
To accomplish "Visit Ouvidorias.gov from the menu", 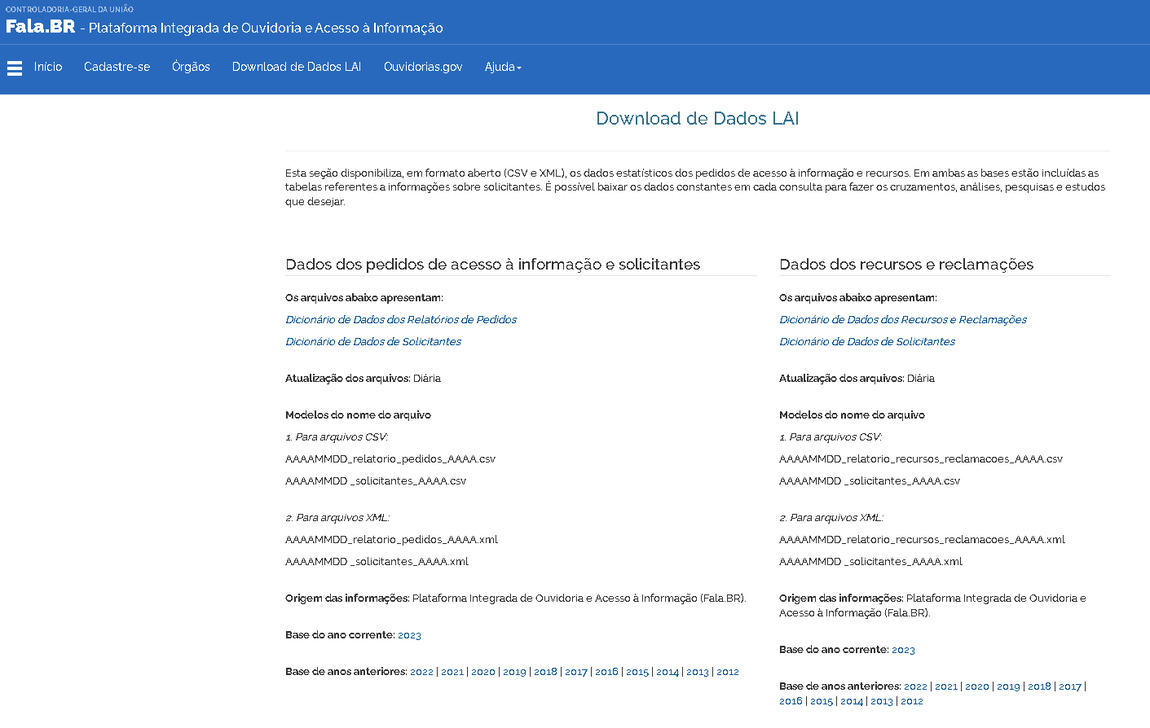I will [x=422, y=67].
